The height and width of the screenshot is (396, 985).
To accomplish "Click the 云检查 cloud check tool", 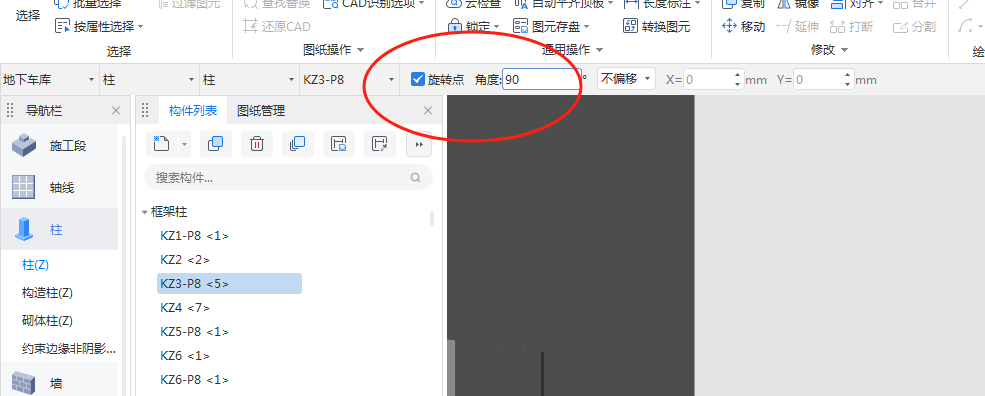I will point(474,4).
